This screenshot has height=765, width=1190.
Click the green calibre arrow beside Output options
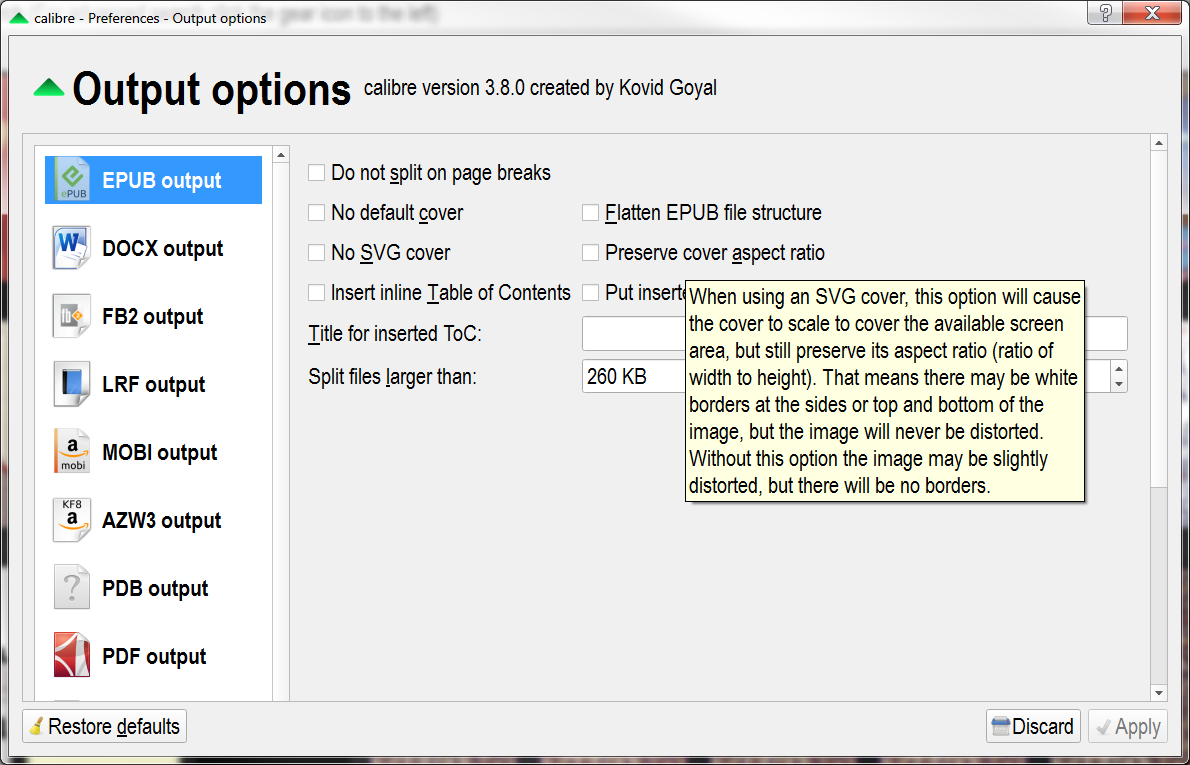48,89
